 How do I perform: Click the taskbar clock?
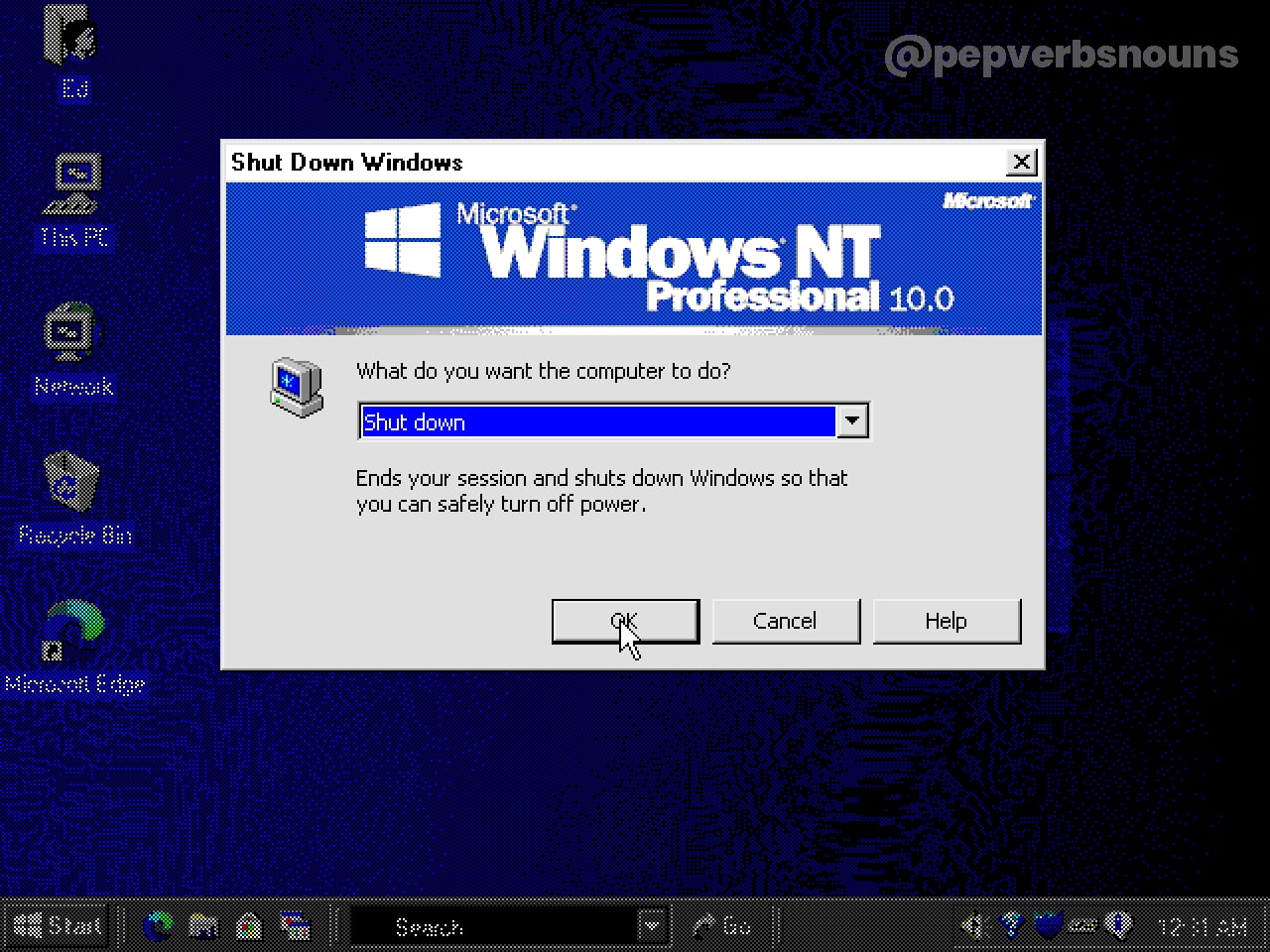1203,927
